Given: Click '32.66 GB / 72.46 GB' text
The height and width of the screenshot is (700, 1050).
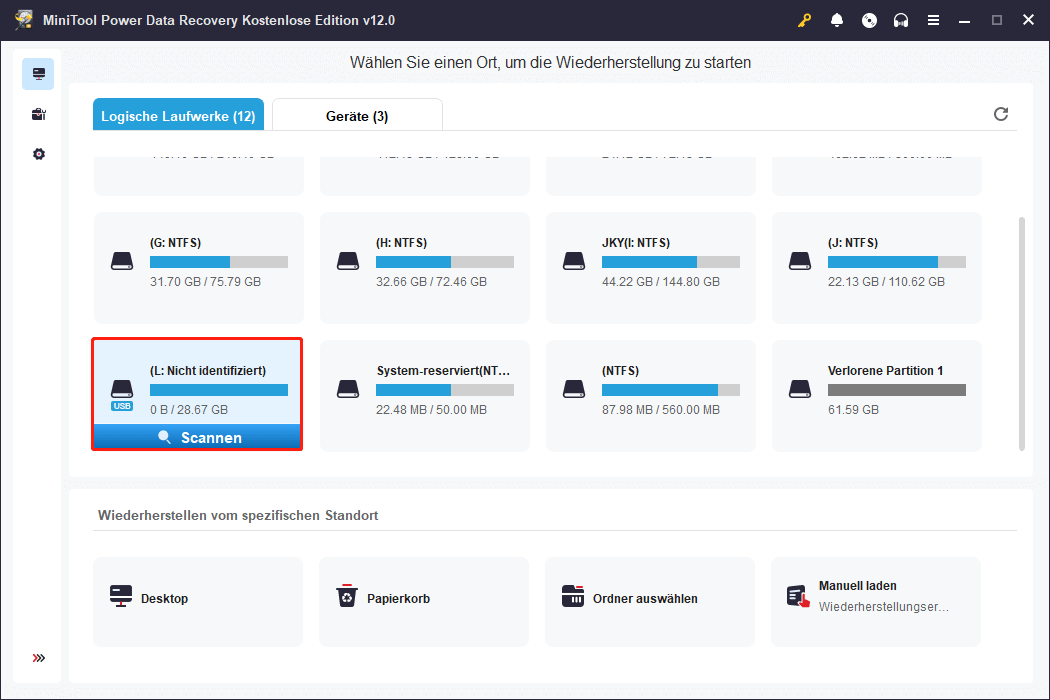Looking at the screenshot, I should [431, 281].
